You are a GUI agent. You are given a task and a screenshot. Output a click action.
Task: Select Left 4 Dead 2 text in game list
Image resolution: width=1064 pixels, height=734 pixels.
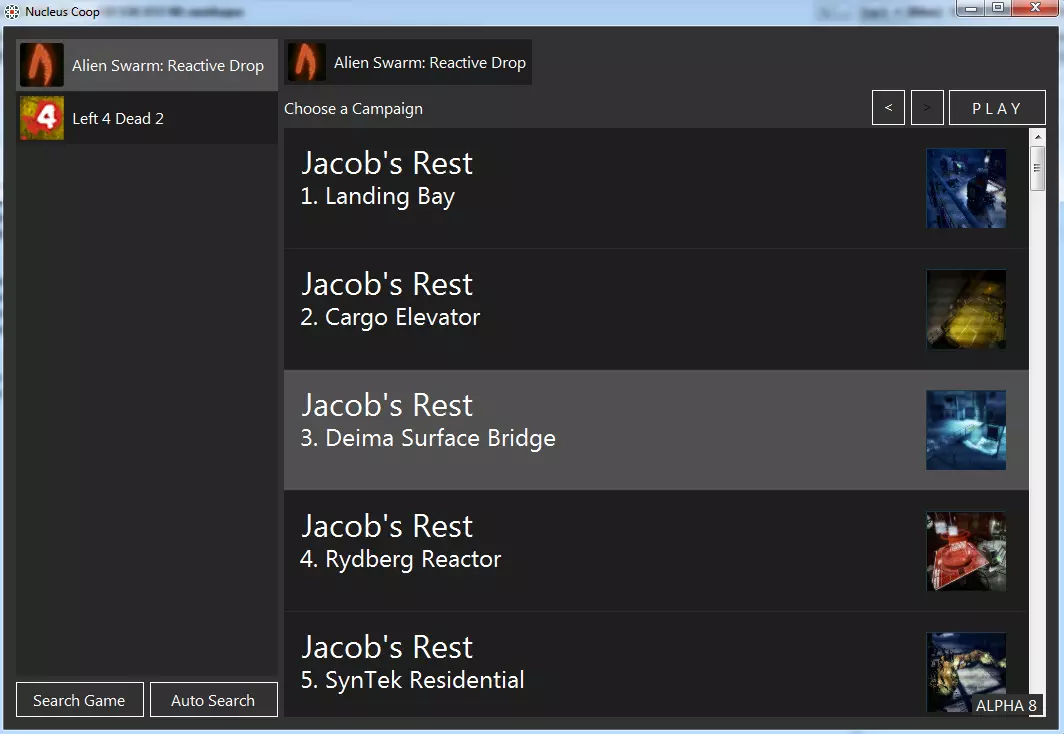(x=118, y=118)
